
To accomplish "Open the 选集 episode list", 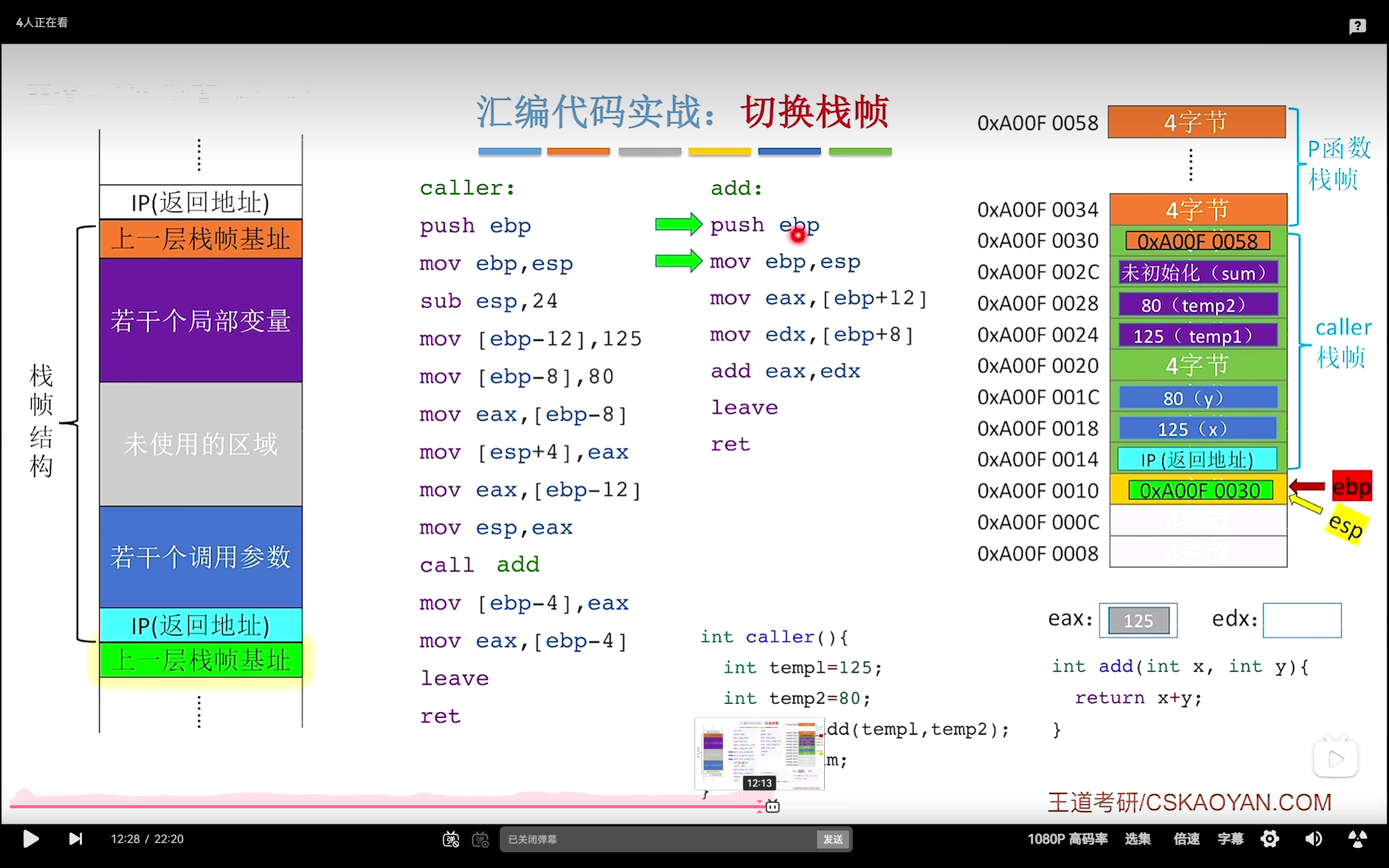I will tap(1137, 839).
